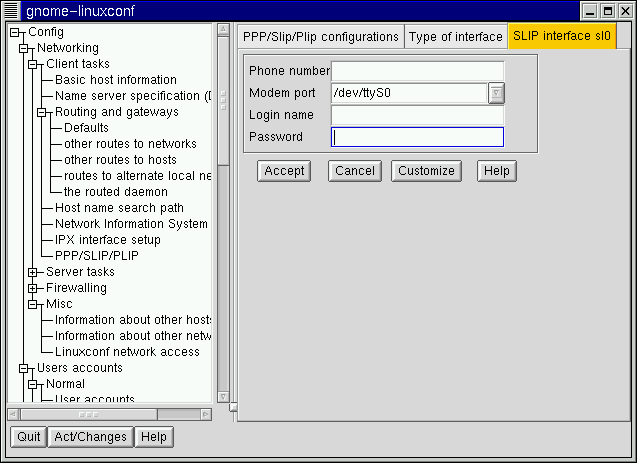
Task: Click the tree panel horizontal scrollbar
Action: tap(108, 413)
